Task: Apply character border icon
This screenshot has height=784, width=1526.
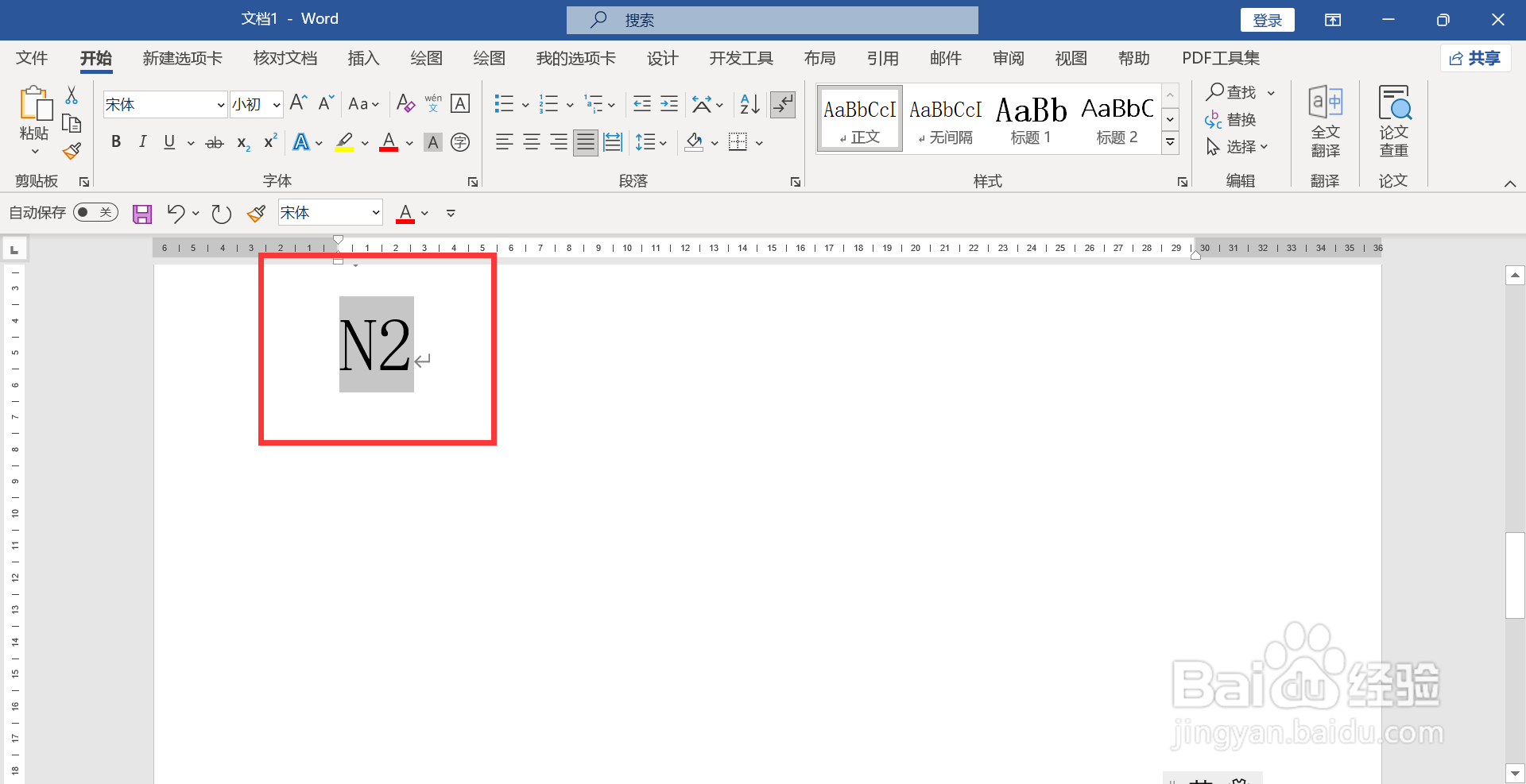Action: coord(460,103)
